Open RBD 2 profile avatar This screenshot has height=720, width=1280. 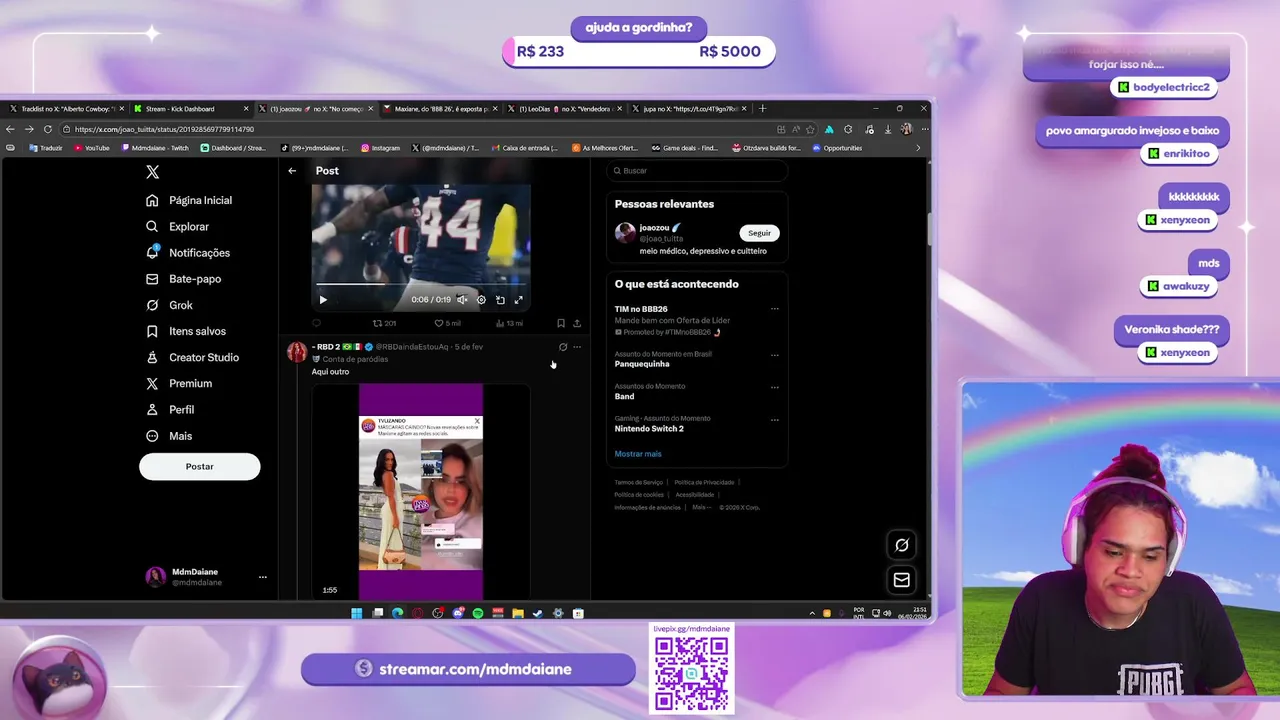click(x=297, y=351)
